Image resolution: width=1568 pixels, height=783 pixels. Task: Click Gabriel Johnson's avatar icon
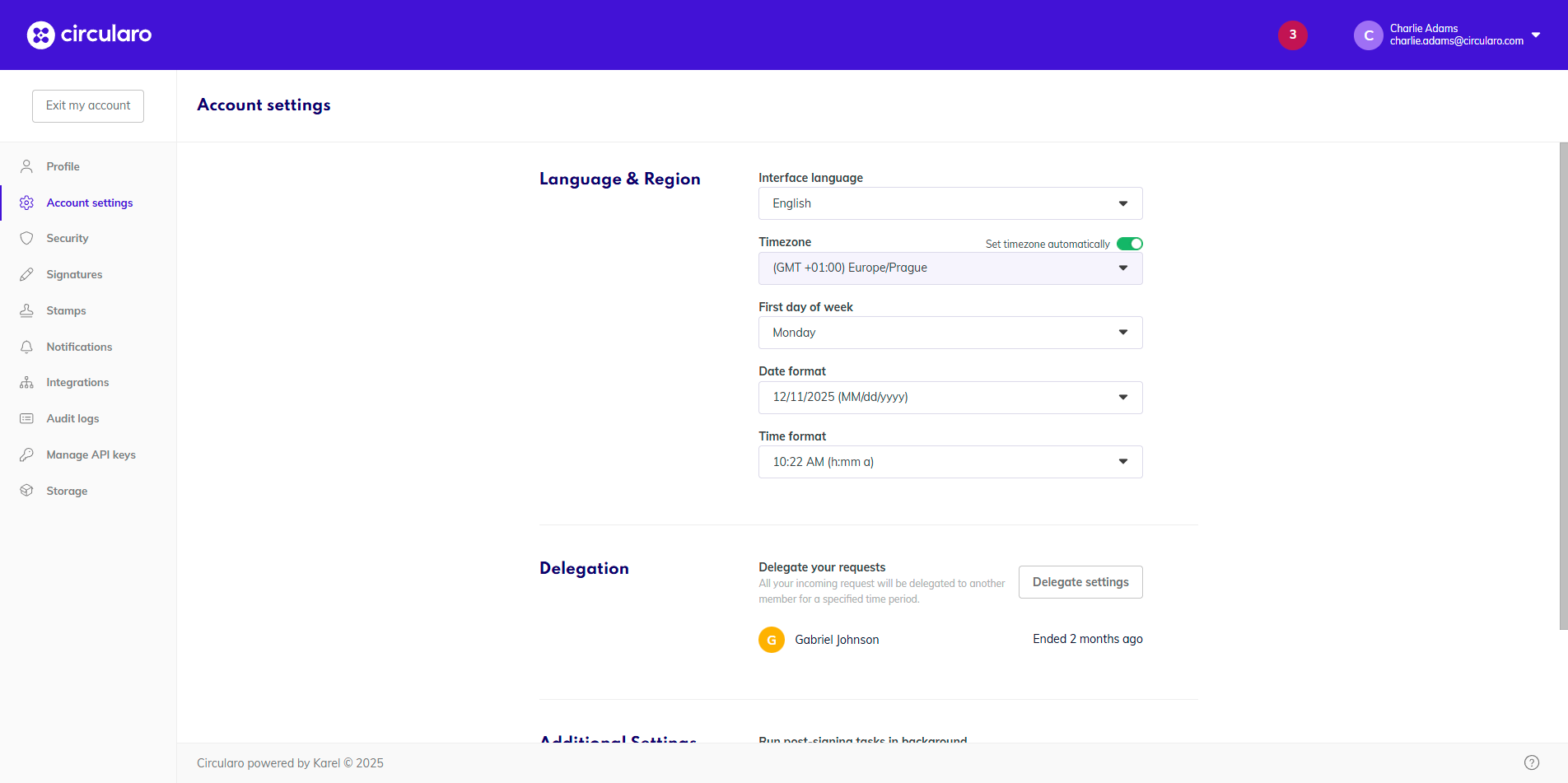tap(771, 640)
